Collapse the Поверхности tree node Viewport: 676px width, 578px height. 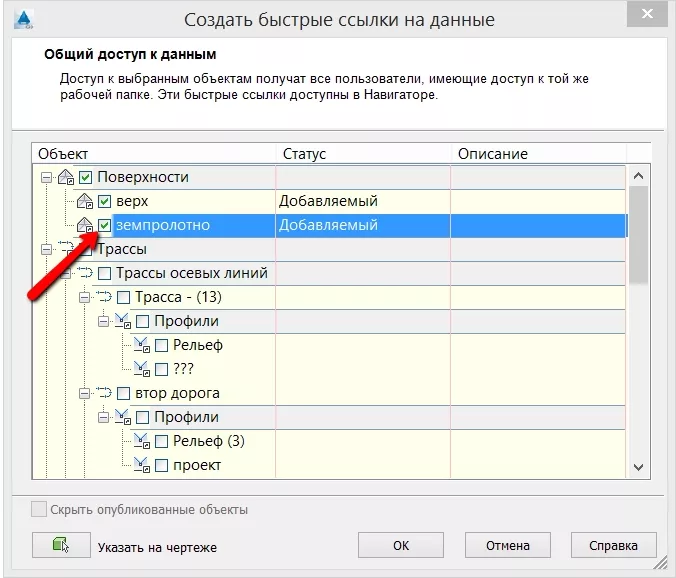click(46, 177)
